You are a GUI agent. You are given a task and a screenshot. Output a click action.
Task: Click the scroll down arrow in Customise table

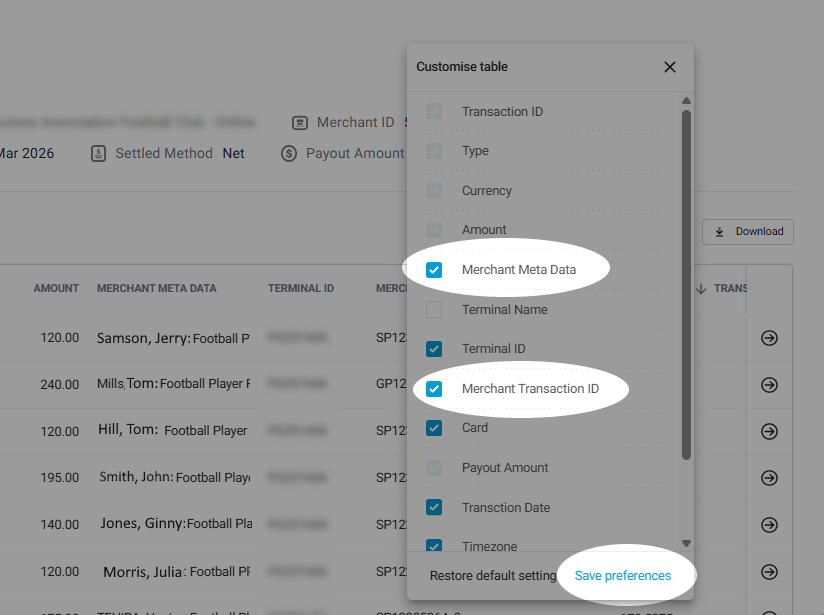(686, 544)
